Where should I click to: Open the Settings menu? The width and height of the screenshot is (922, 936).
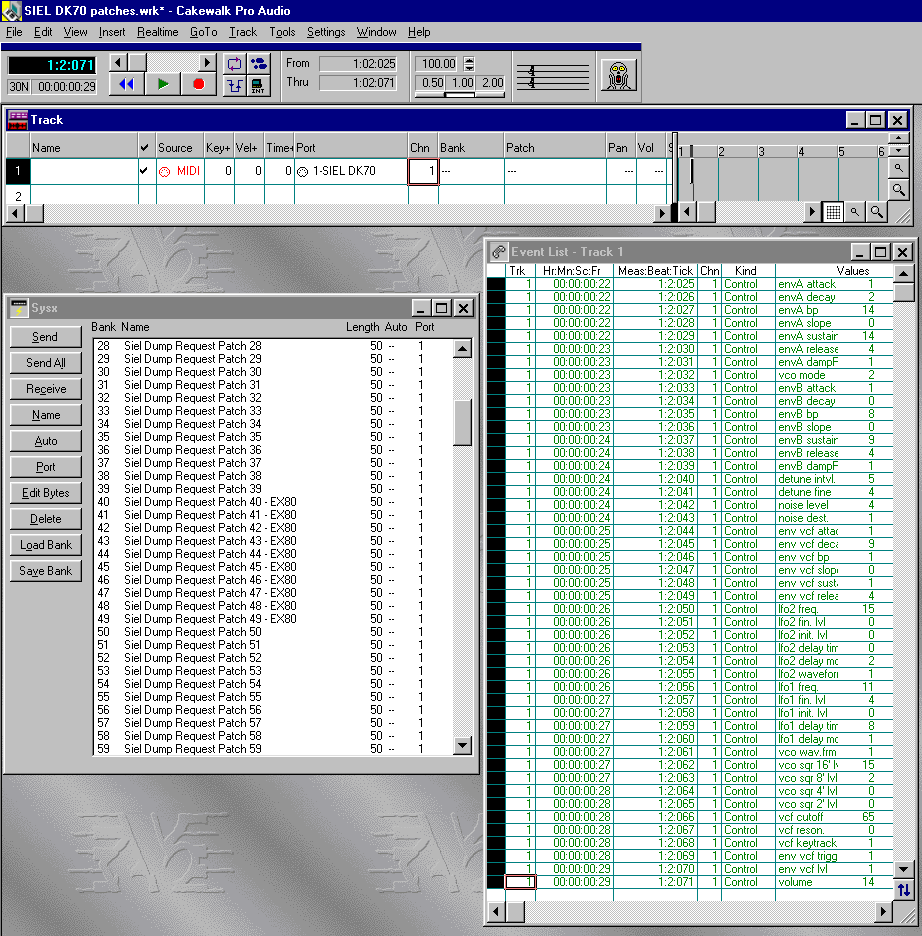pos(326,32)
